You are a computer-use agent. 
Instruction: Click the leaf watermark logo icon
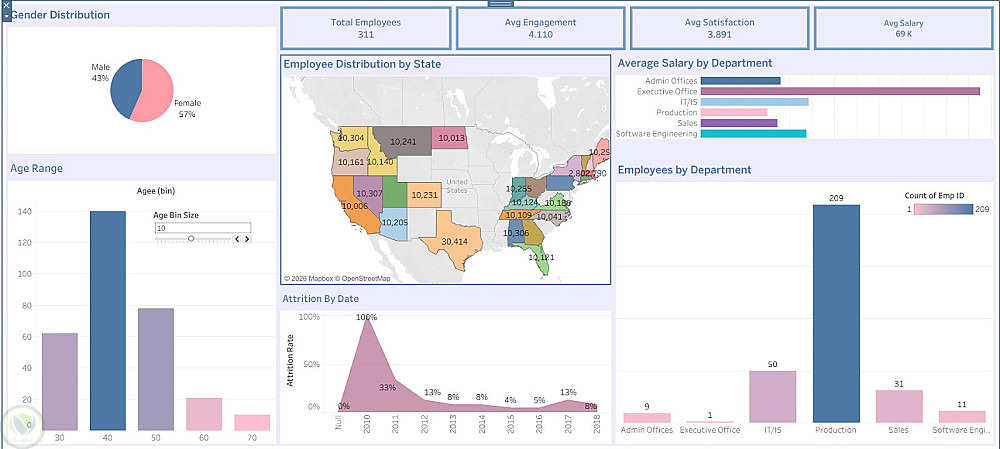click(21, 424)
